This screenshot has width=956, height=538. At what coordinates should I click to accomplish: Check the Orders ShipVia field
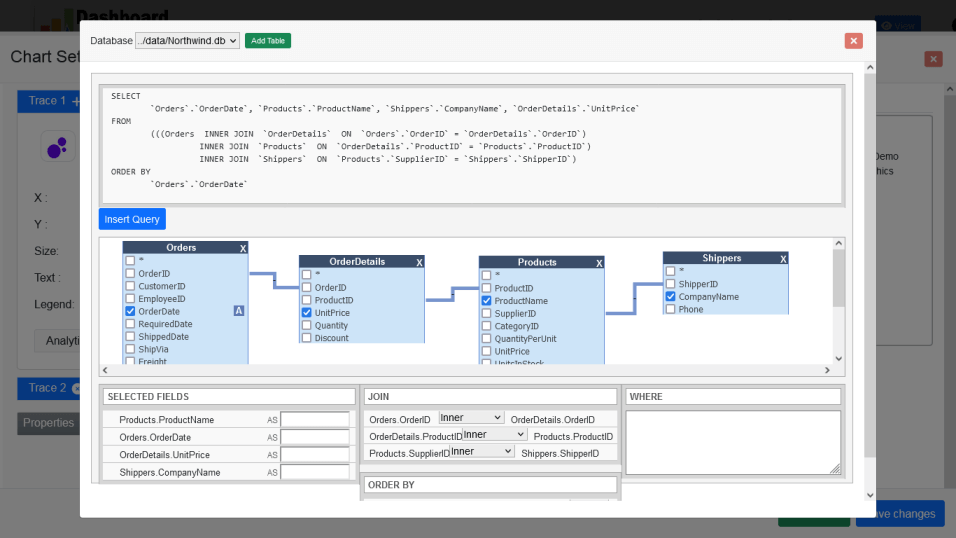[130, 350]
